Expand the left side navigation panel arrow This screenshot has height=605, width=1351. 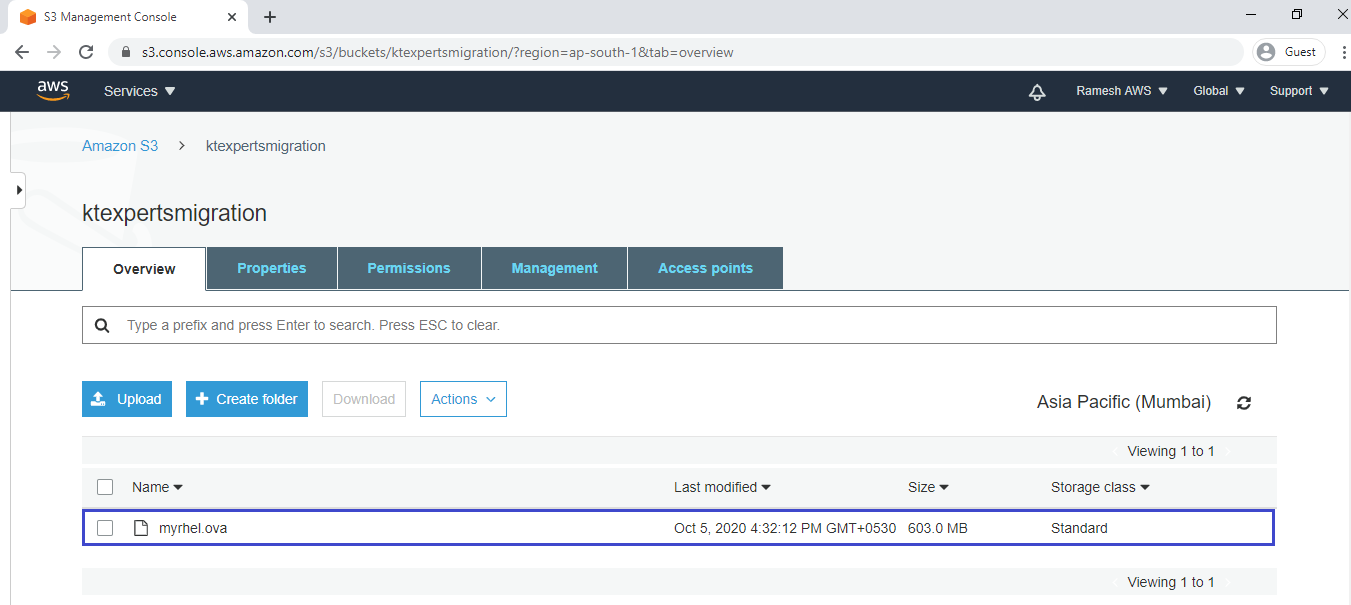(18, 189)
